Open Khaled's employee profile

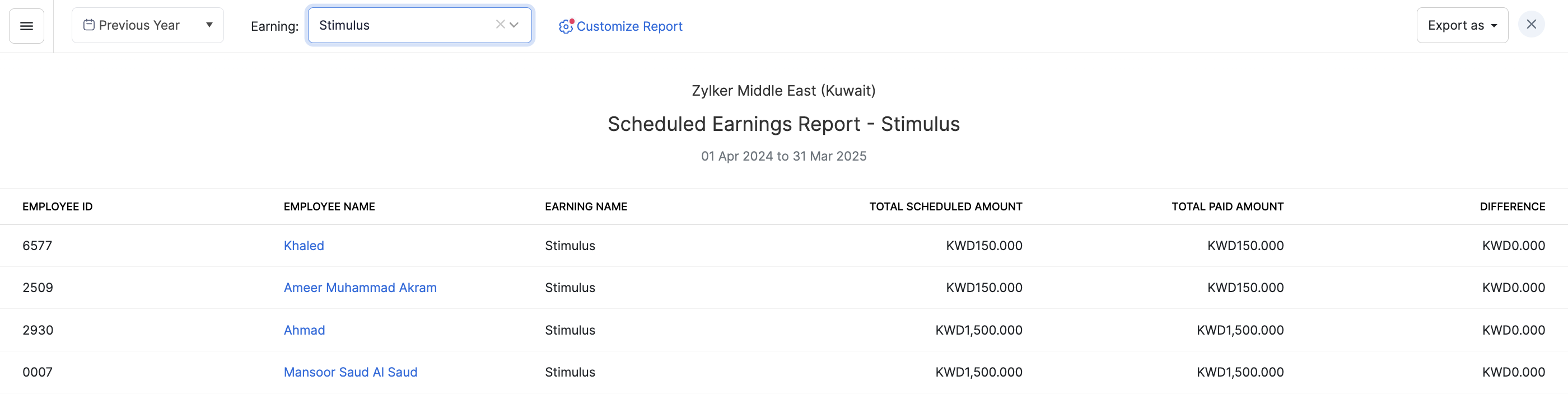[x=303, y=245]
